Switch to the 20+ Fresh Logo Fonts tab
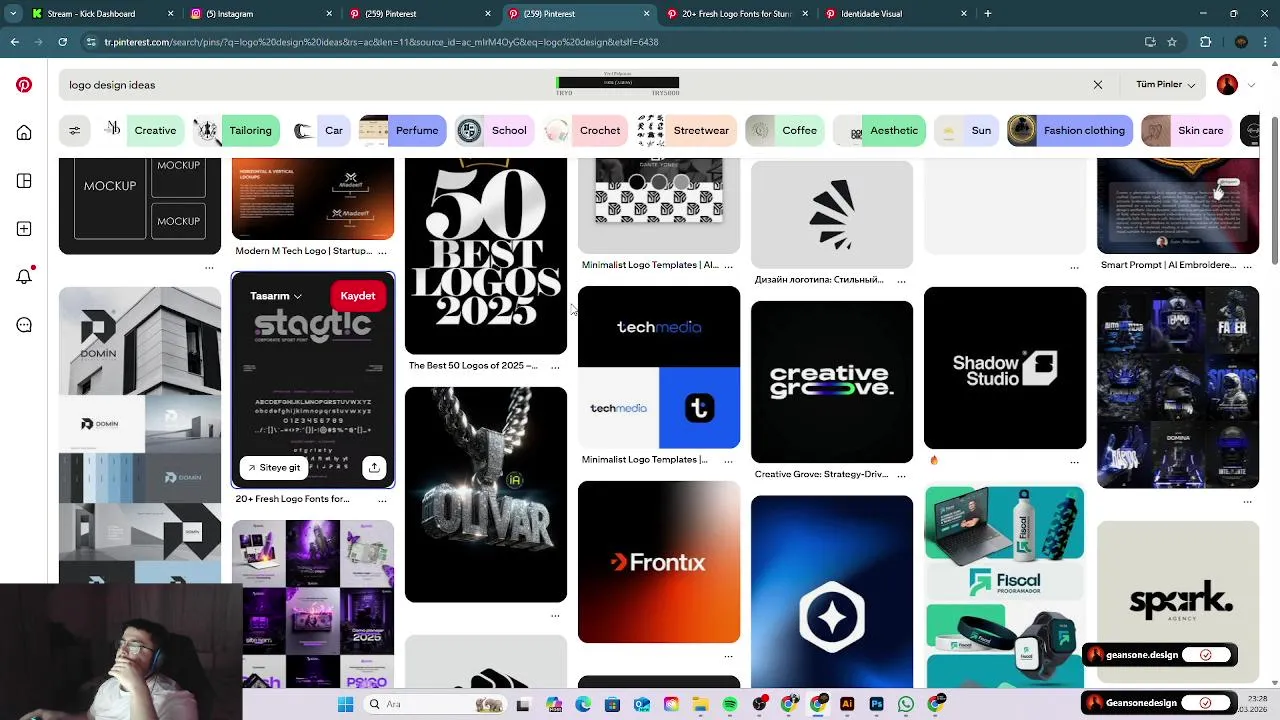Viewport: 1280px width, 720px height. coord(735,14)
